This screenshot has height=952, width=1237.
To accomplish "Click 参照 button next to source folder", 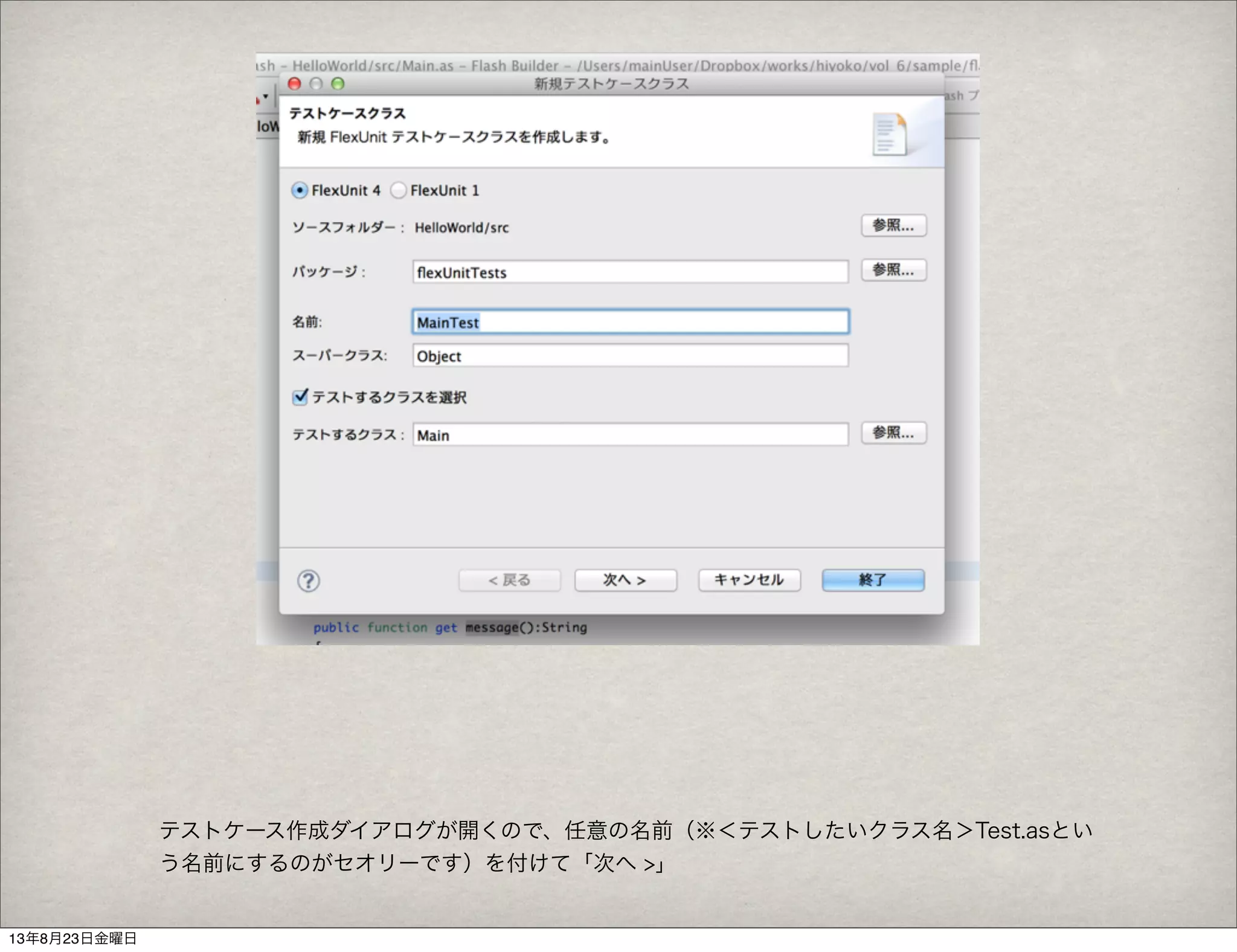I will (x=893, y=225).
